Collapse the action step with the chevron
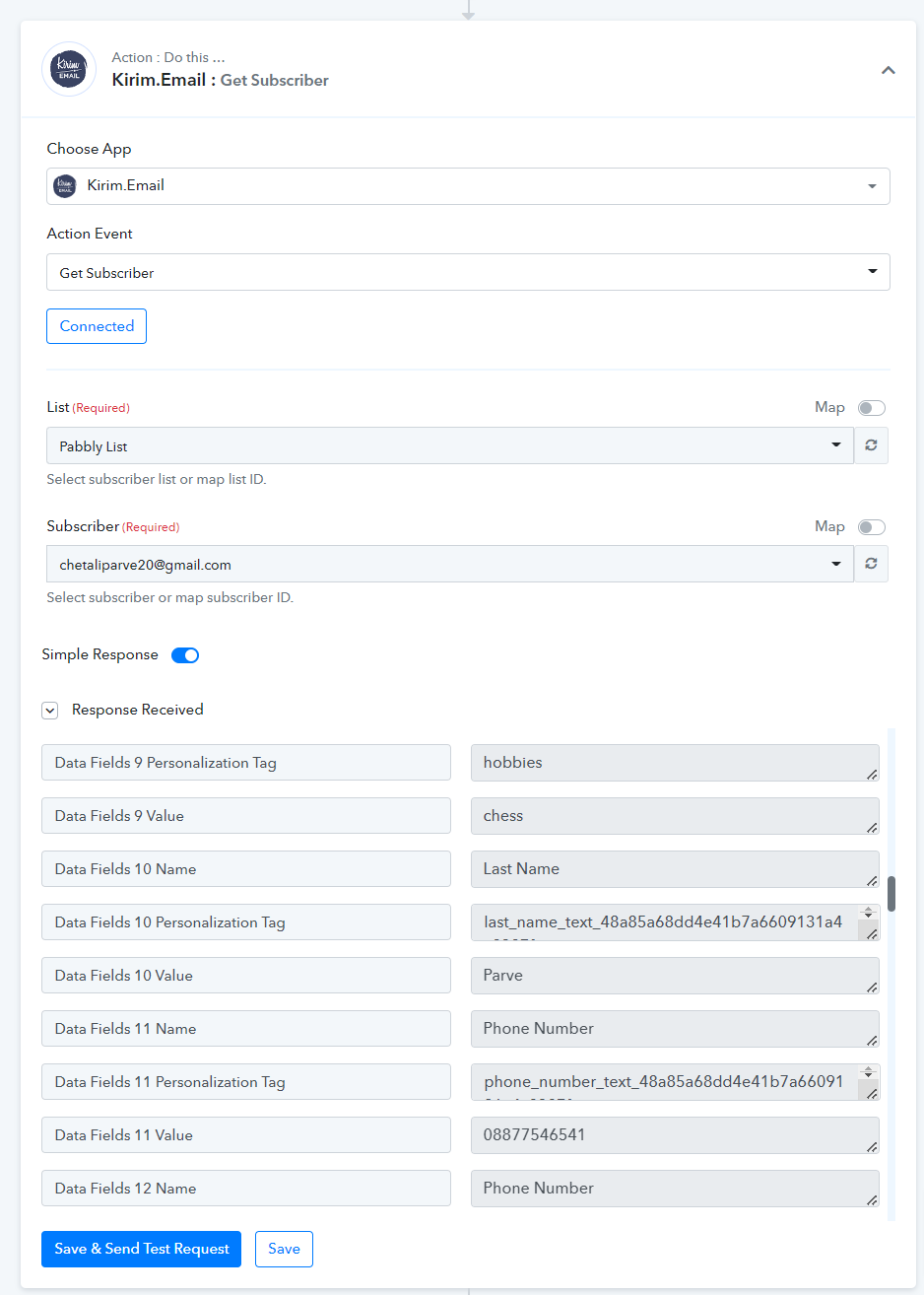The width and height of the screenshot is (924, 1295). click(888, 70)
